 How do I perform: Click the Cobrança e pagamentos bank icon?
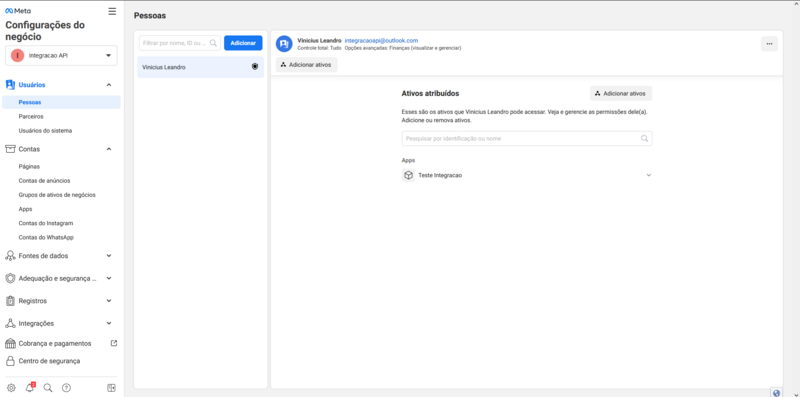click(x=10, y=343)
